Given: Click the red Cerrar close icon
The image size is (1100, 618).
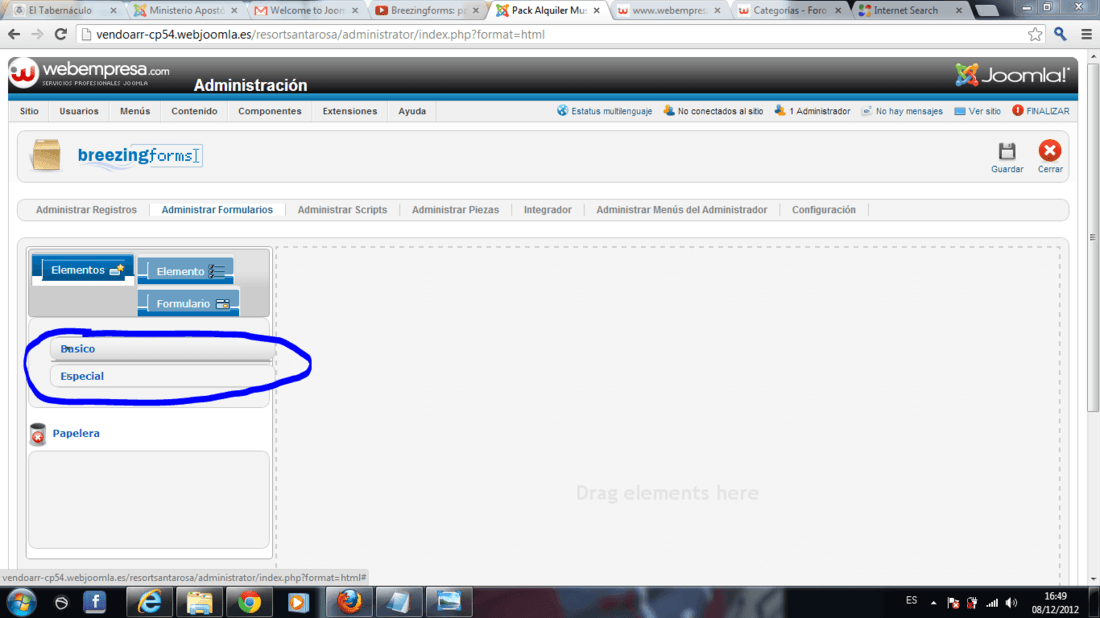Looking at the screenshot, I should coord(1049,151).
